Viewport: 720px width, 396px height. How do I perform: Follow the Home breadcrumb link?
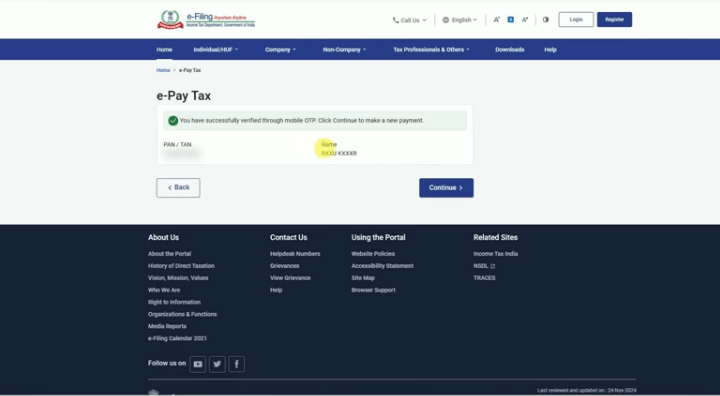(x=163, y=70)
